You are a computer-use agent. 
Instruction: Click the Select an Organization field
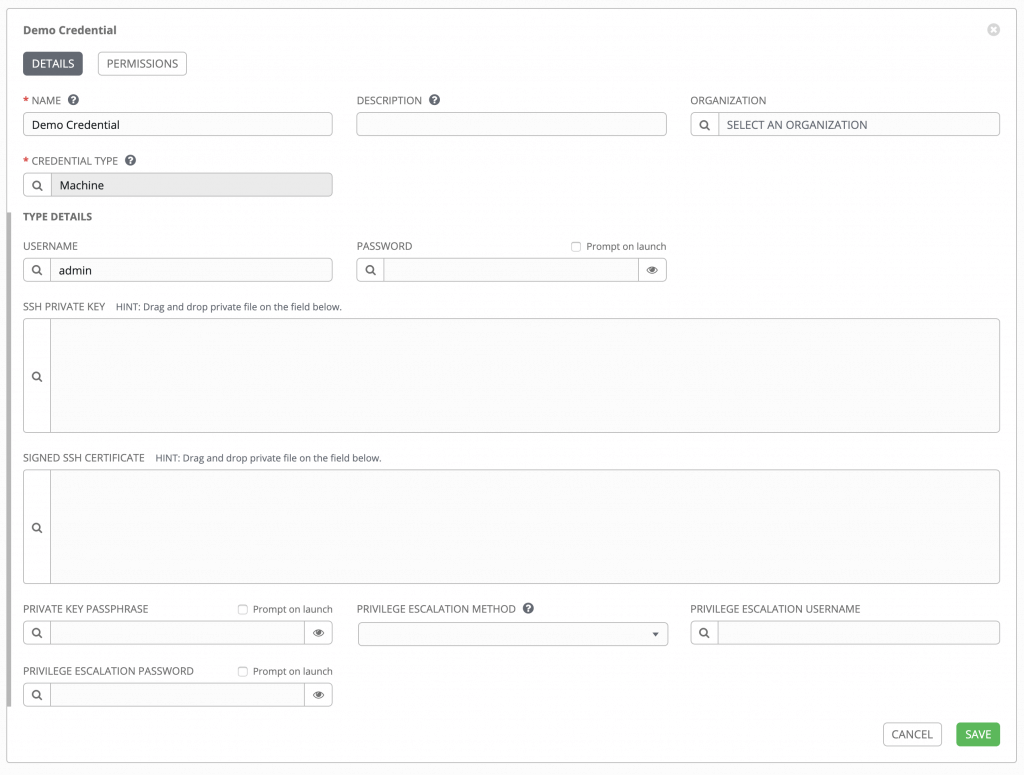(859, 125)
